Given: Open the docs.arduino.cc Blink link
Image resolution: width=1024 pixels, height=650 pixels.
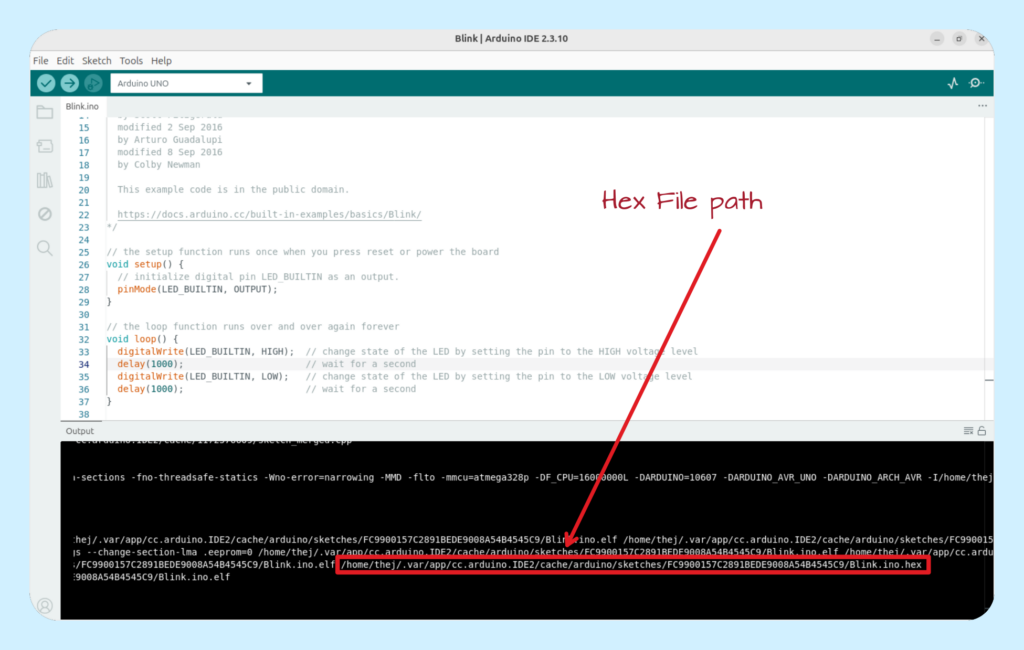Looking at the screenshot, I should tap(269, 214).
